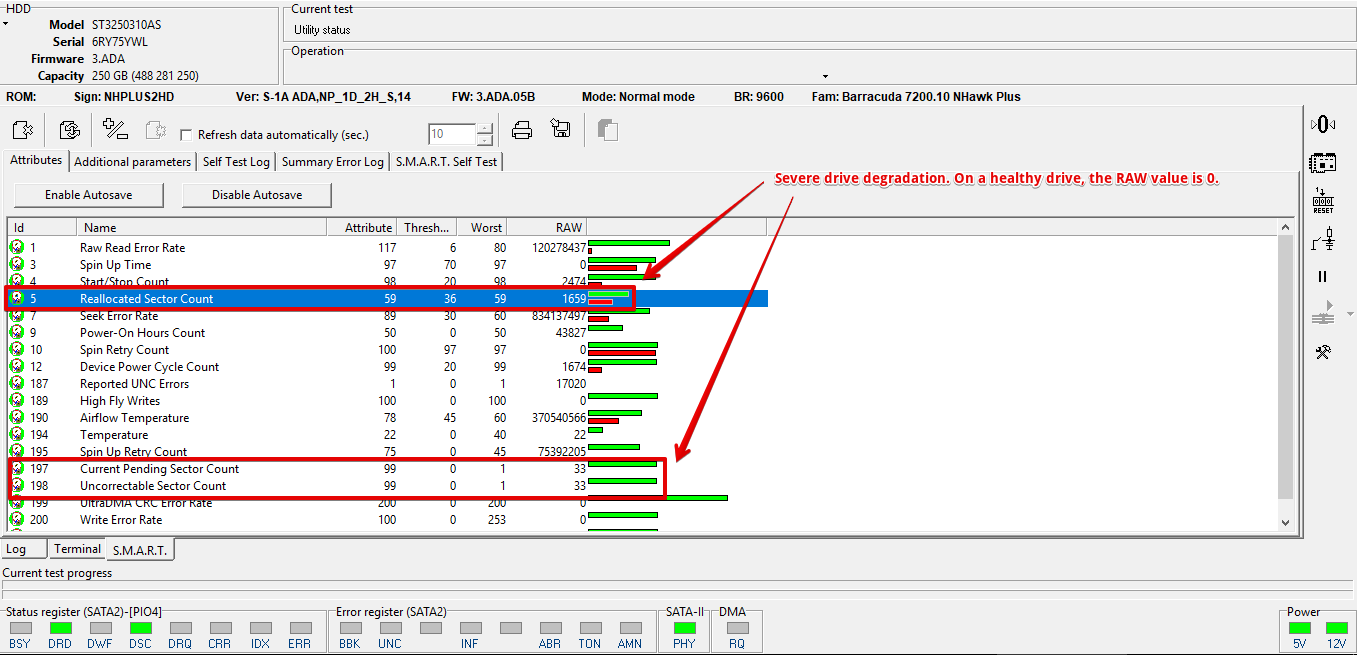
Task: Increase the refresh interval with the up arrow
Action: coord(485,129)
